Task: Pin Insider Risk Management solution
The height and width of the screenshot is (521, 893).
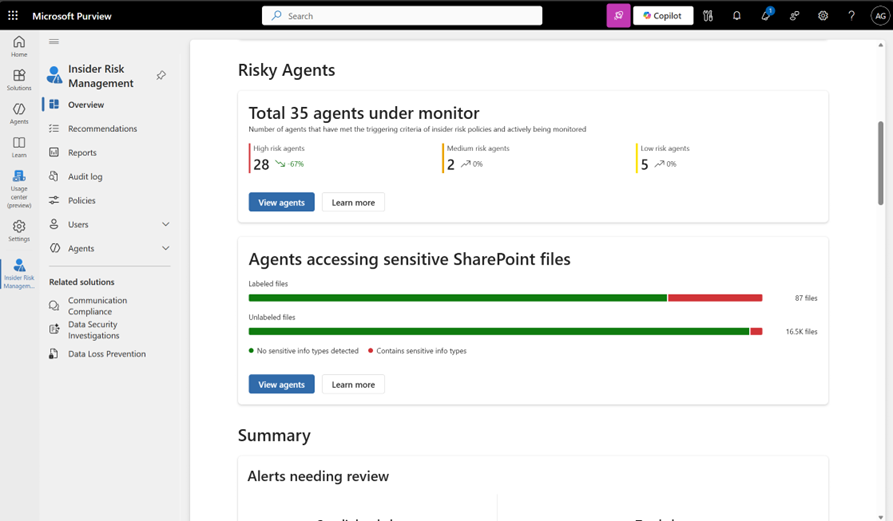Action: tap(161, 75)
